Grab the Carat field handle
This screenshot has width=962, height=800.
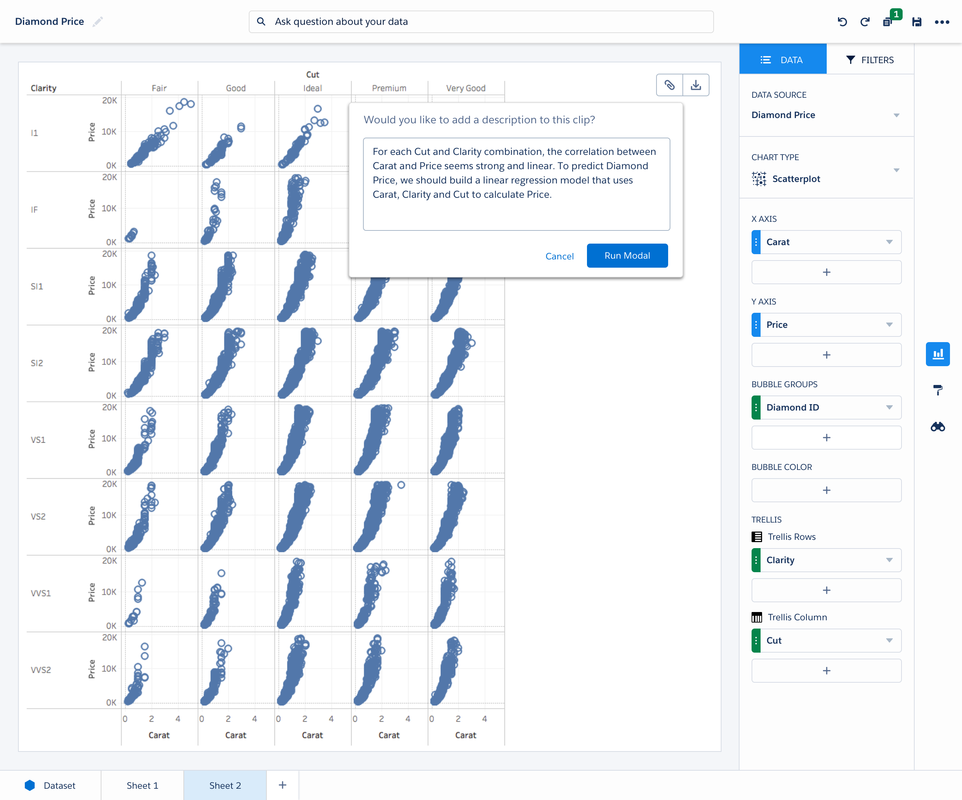[756, 242]
